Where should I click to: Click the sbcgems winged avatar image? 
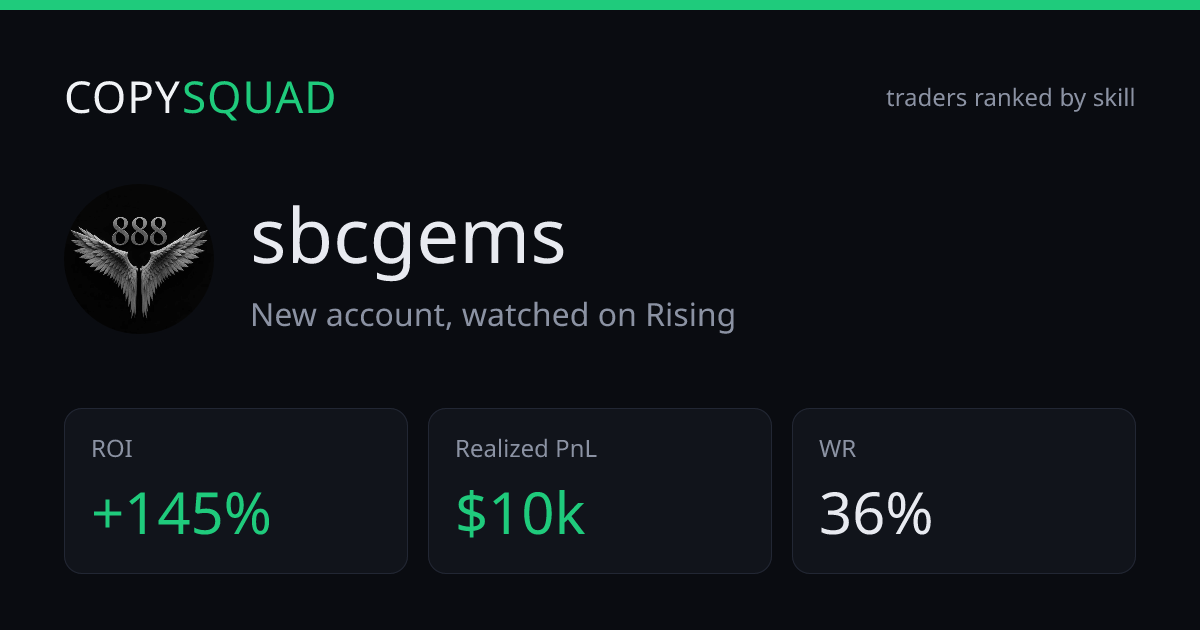click(139, 259)
